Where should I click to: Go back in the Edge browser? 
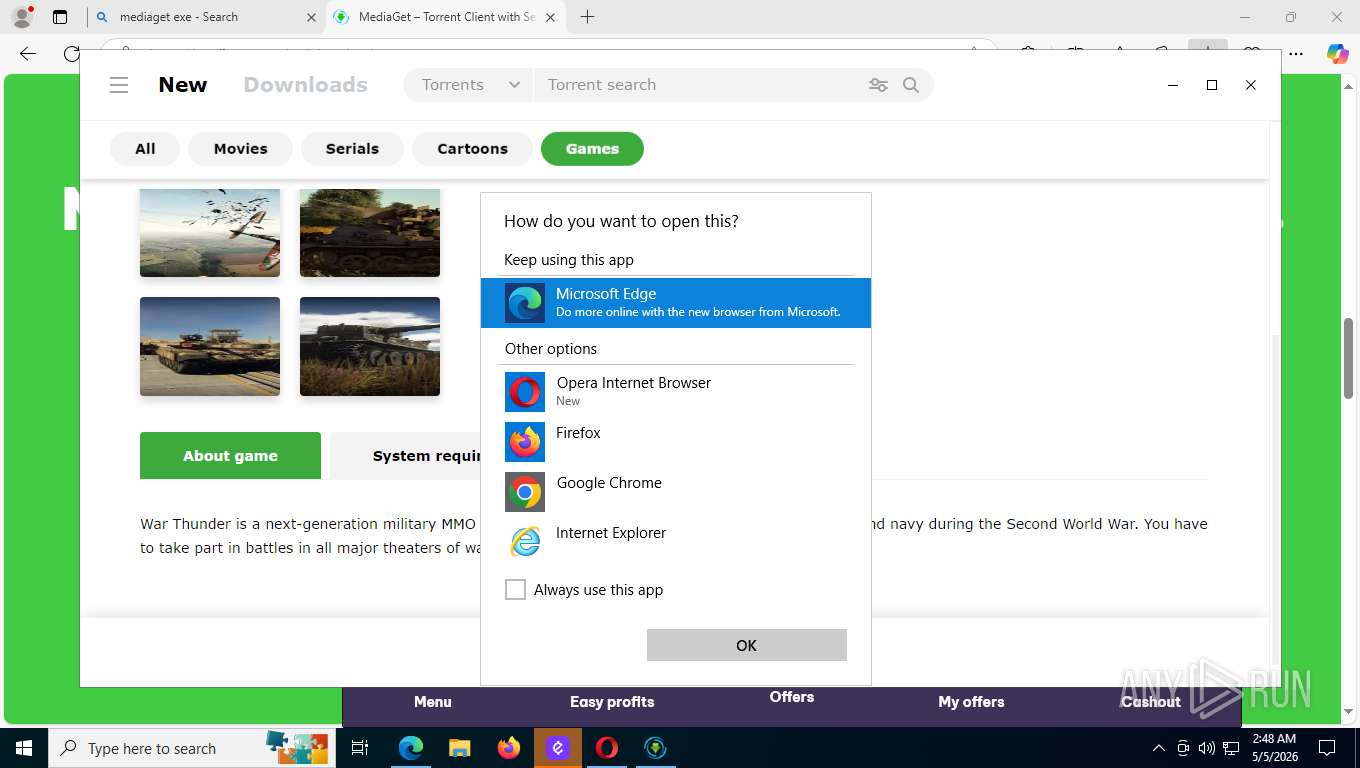coord(28,54)
